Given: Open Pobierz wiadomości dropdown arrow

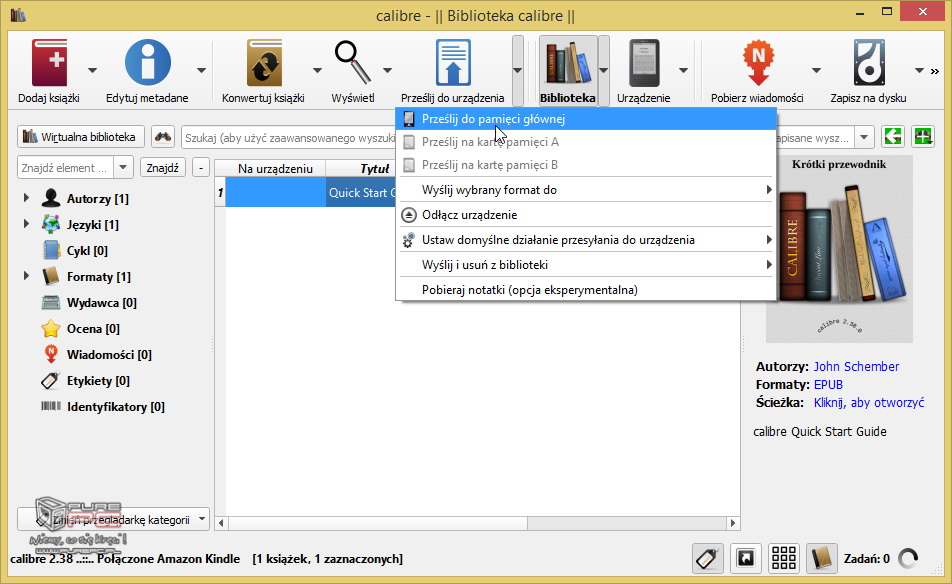Looking at the screenshot, I should click(x=816, y=70).
